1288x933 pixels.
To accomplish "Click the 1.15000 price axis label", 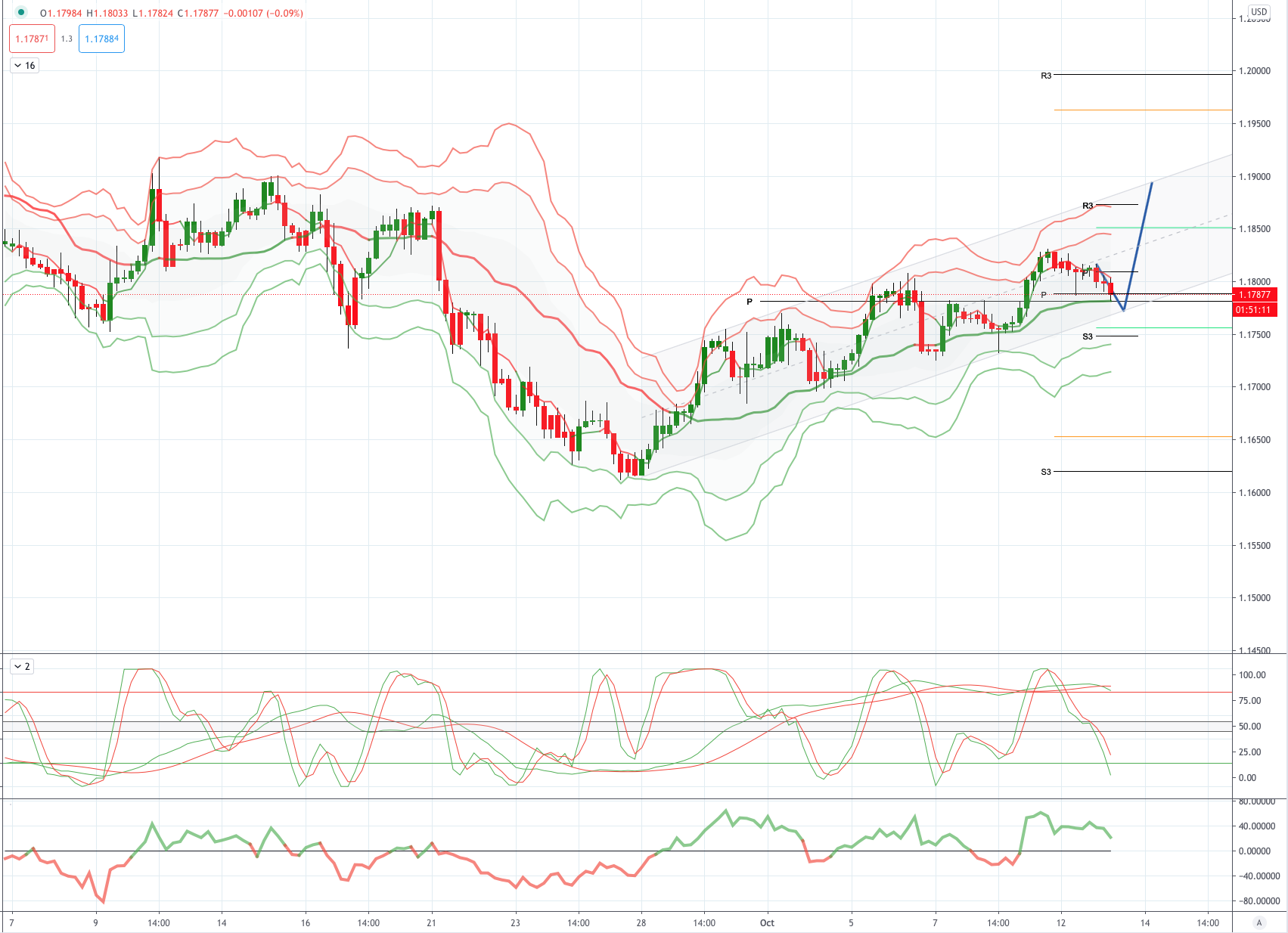I will (1254, 598).
